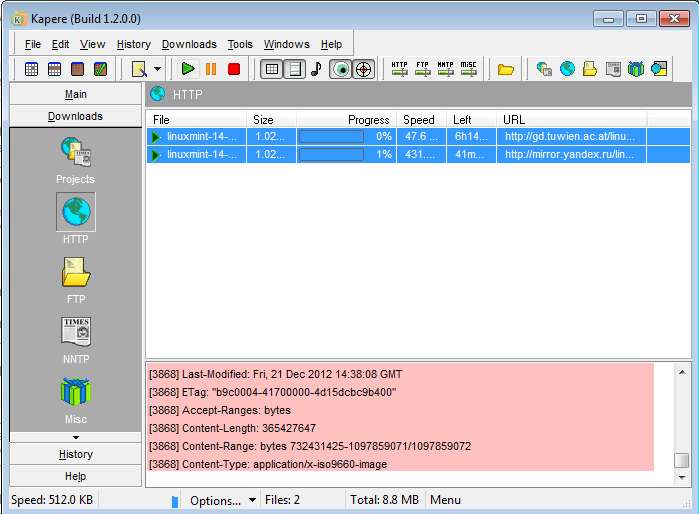Click the FTP folder toolbar icon
Image resolution: width=699 pixels, height=514 pixels.
[x=590, y=69]
